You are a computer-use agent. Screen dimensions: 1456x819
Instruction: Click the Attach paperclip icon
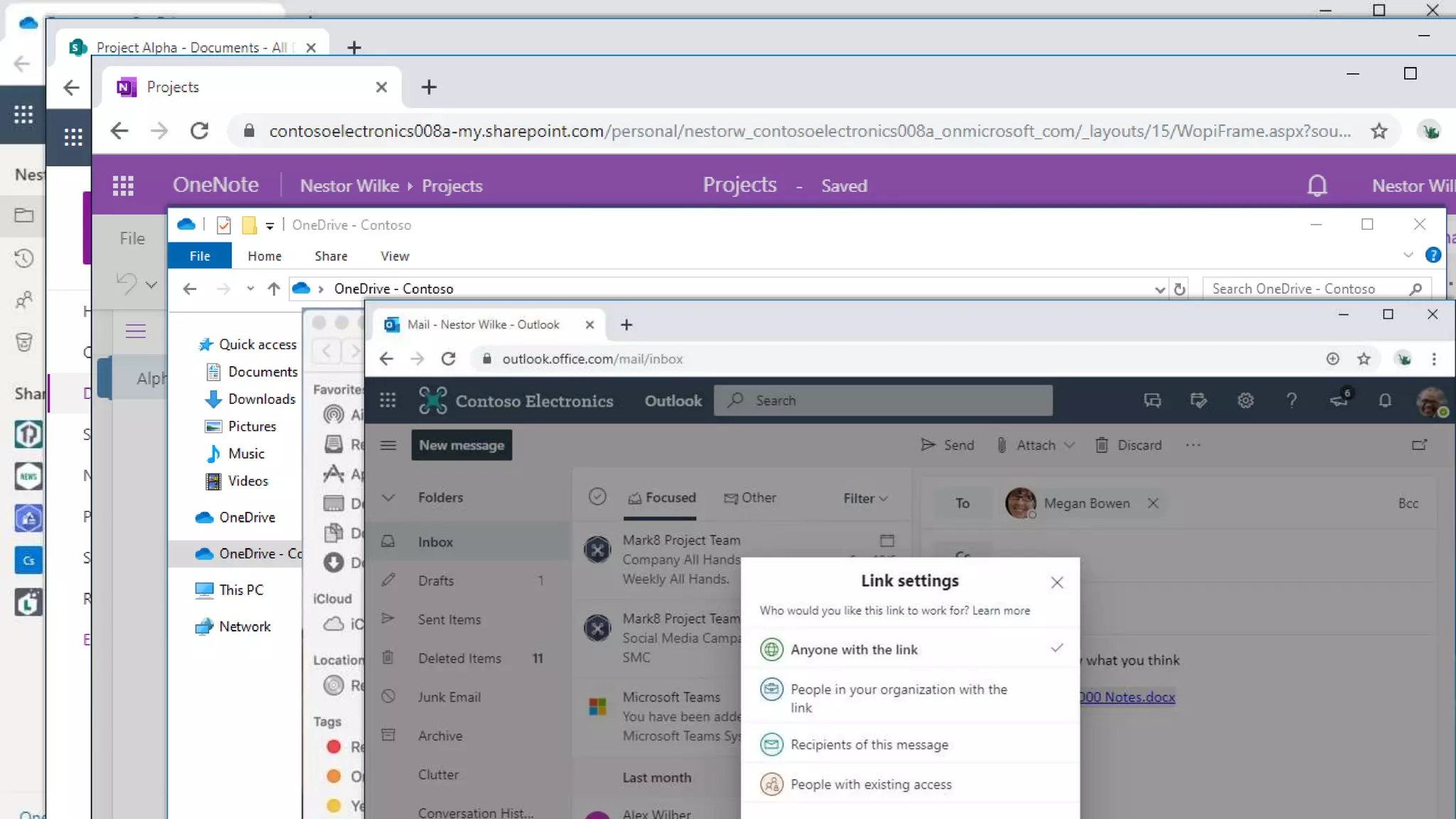[x=1002, y=445]
